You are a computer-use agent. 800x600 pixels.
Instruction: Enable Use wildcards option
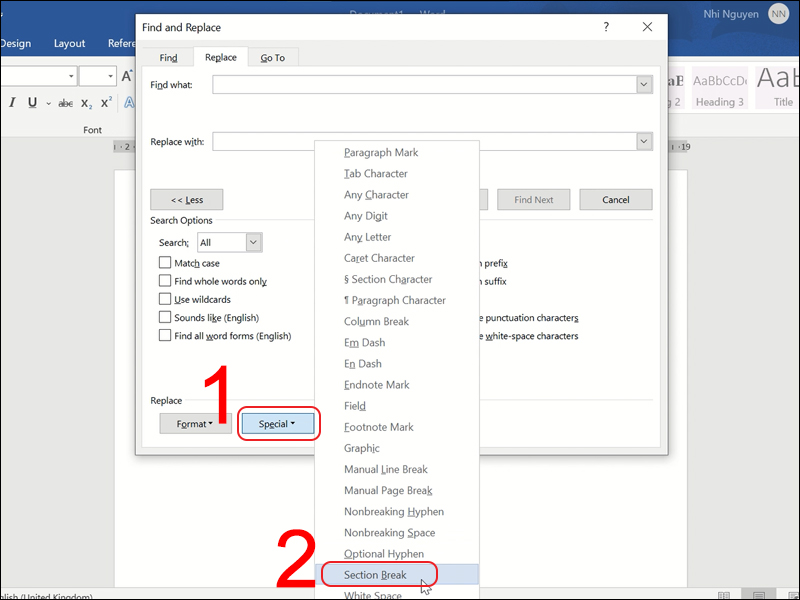[x=165, y=299]
